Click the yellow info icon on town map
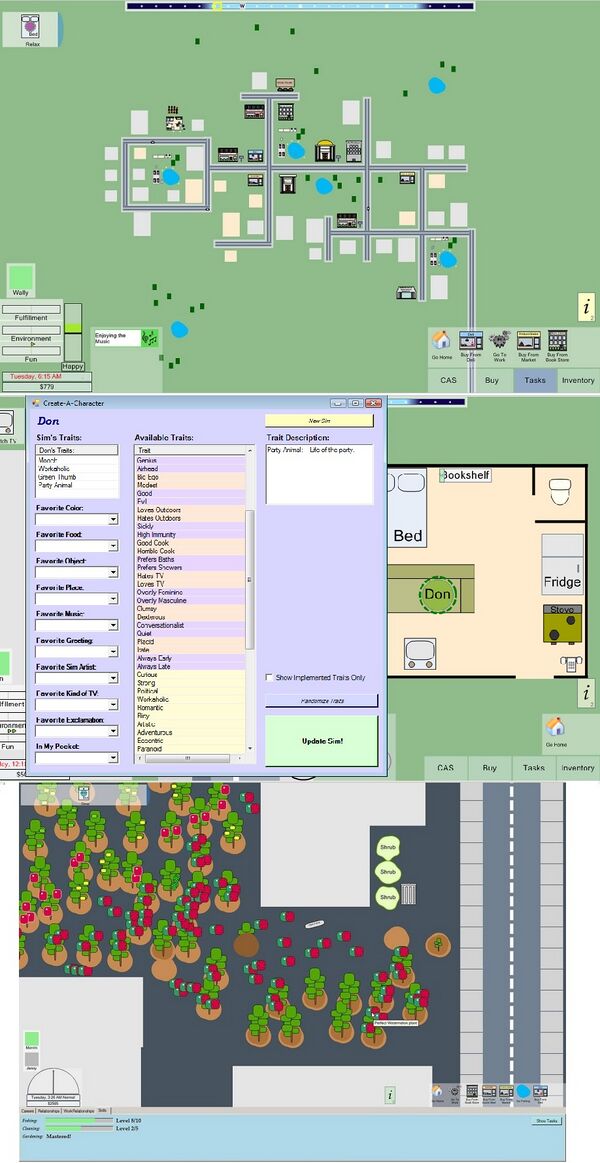The width and height of the screenshot is (600, 1163). (x=587, y=307)
